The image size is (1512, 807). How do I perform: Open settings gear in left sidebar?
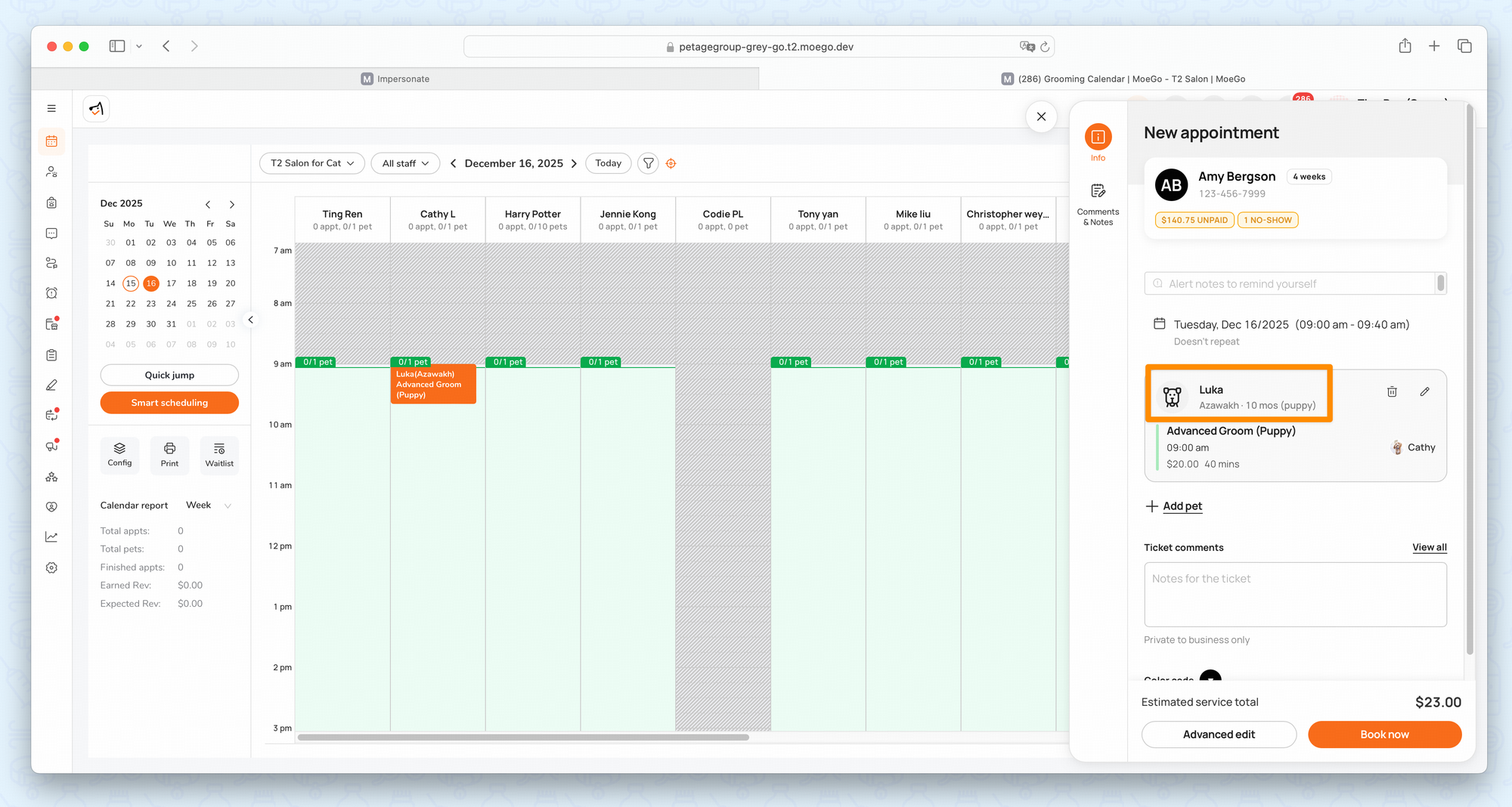point(51,567)
